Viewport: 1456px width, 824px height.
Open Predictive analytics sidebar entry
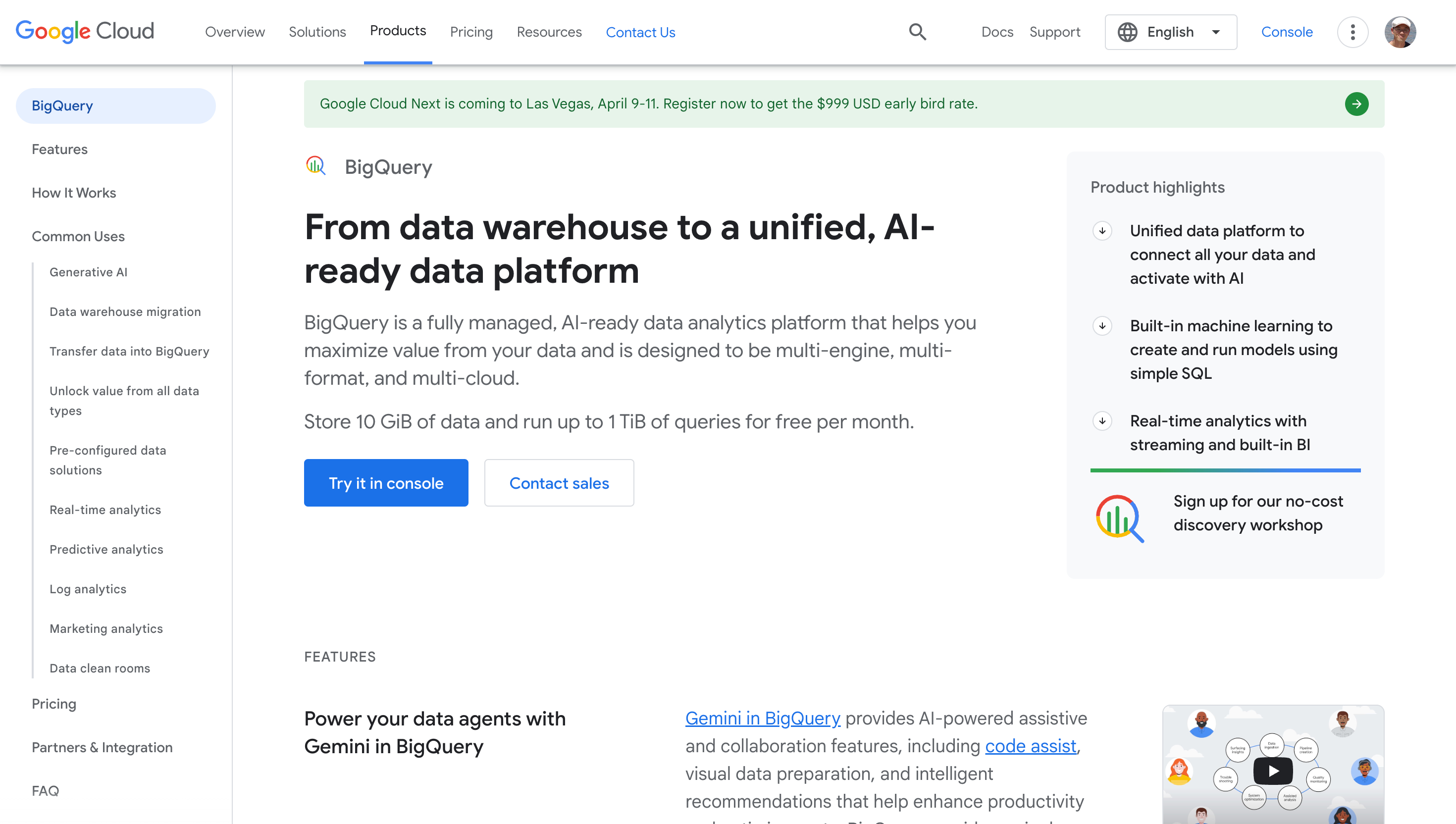coord(106,550)
